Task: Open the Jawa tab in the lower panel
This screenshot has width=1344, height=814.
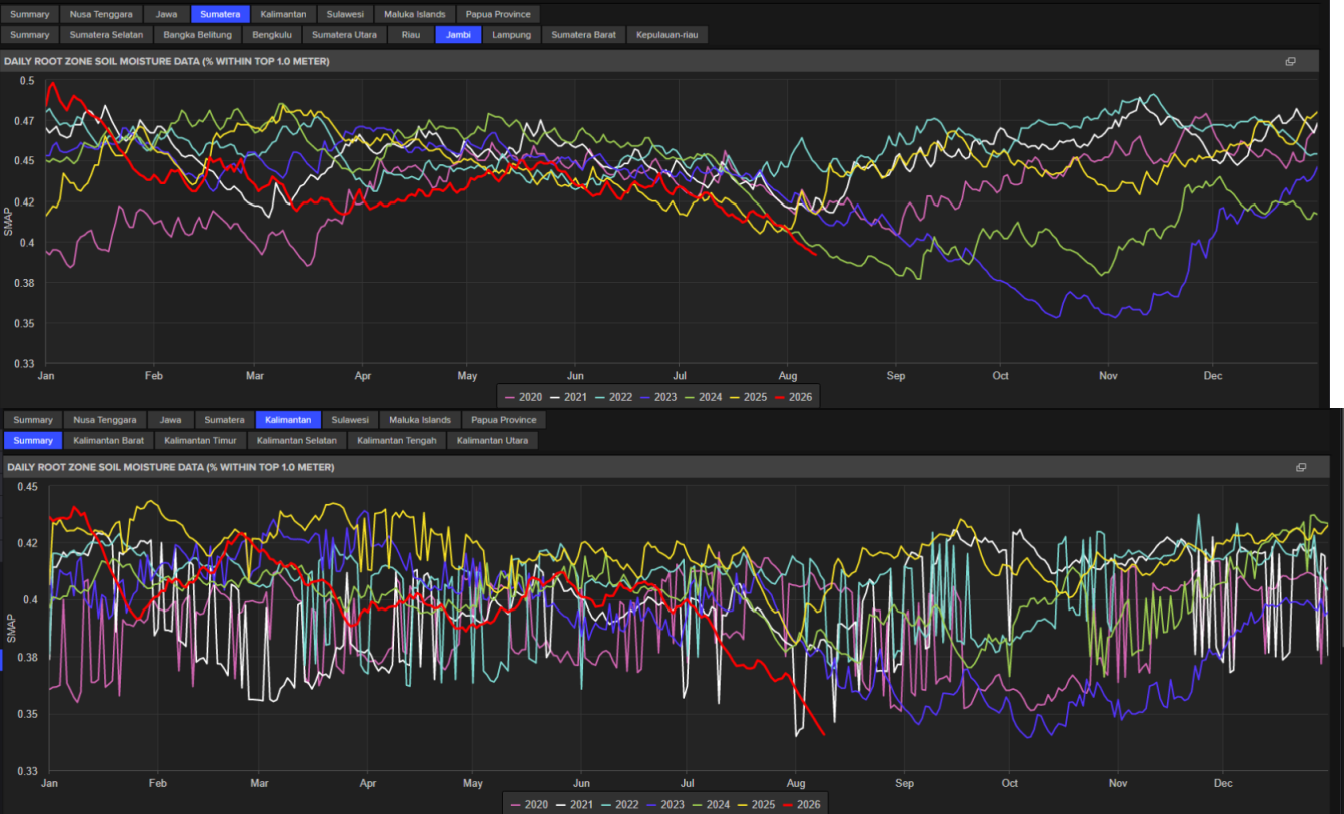Action: [171, 420]
